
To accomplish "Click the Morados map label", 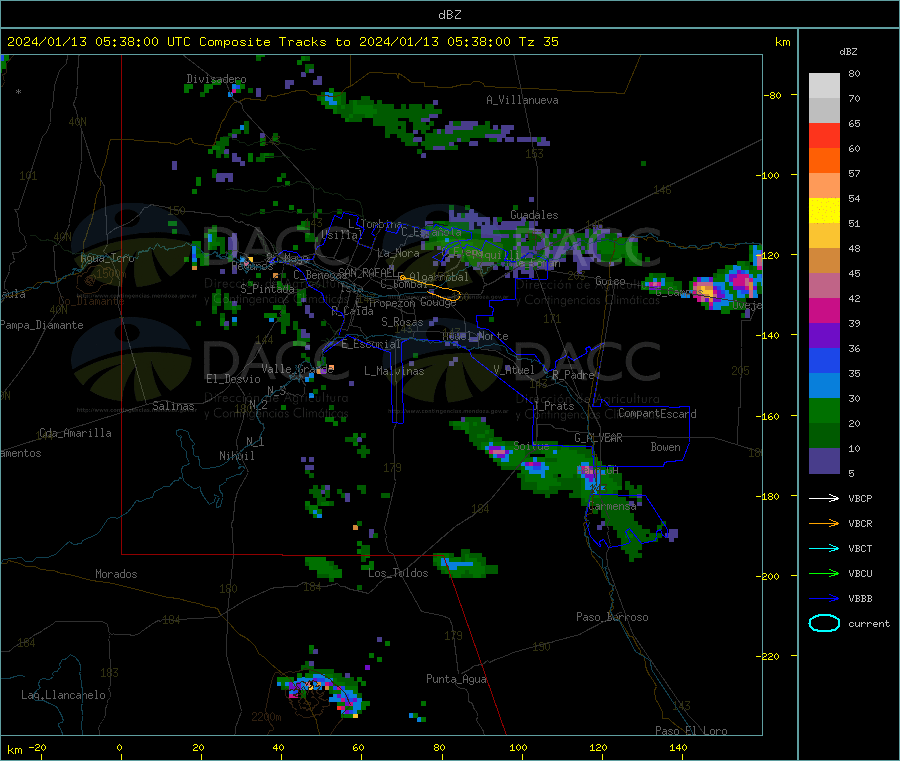I will tap(116, 574).
